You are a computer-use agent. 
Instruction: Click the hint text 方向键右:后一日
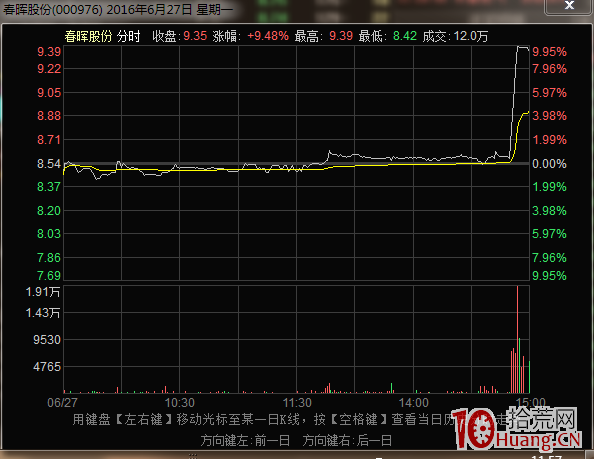[347, 440]
